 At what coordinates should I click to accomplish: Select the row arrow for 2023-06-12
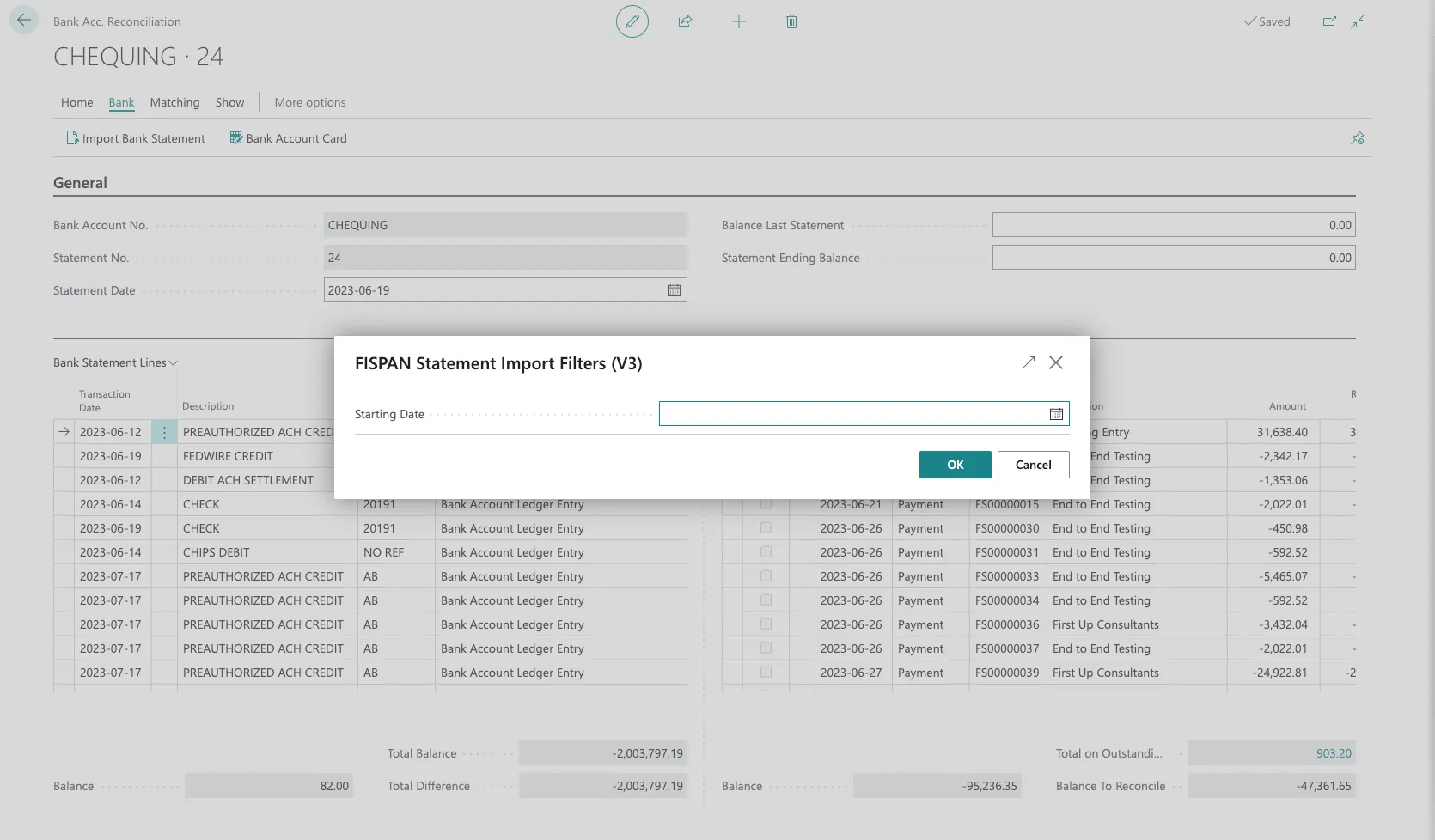64,432
